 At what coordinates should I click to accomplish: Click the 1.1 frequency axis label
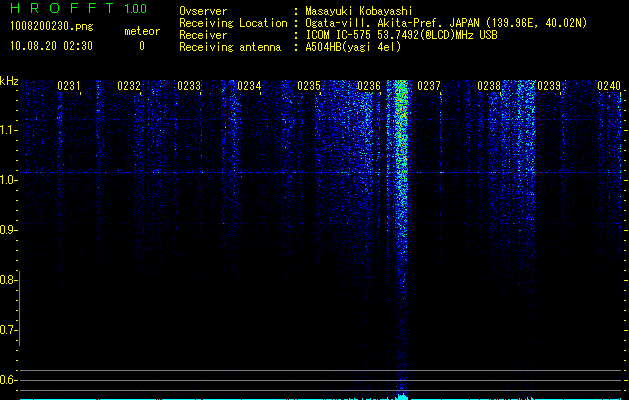pyautogui.click(x=9, y=130)
